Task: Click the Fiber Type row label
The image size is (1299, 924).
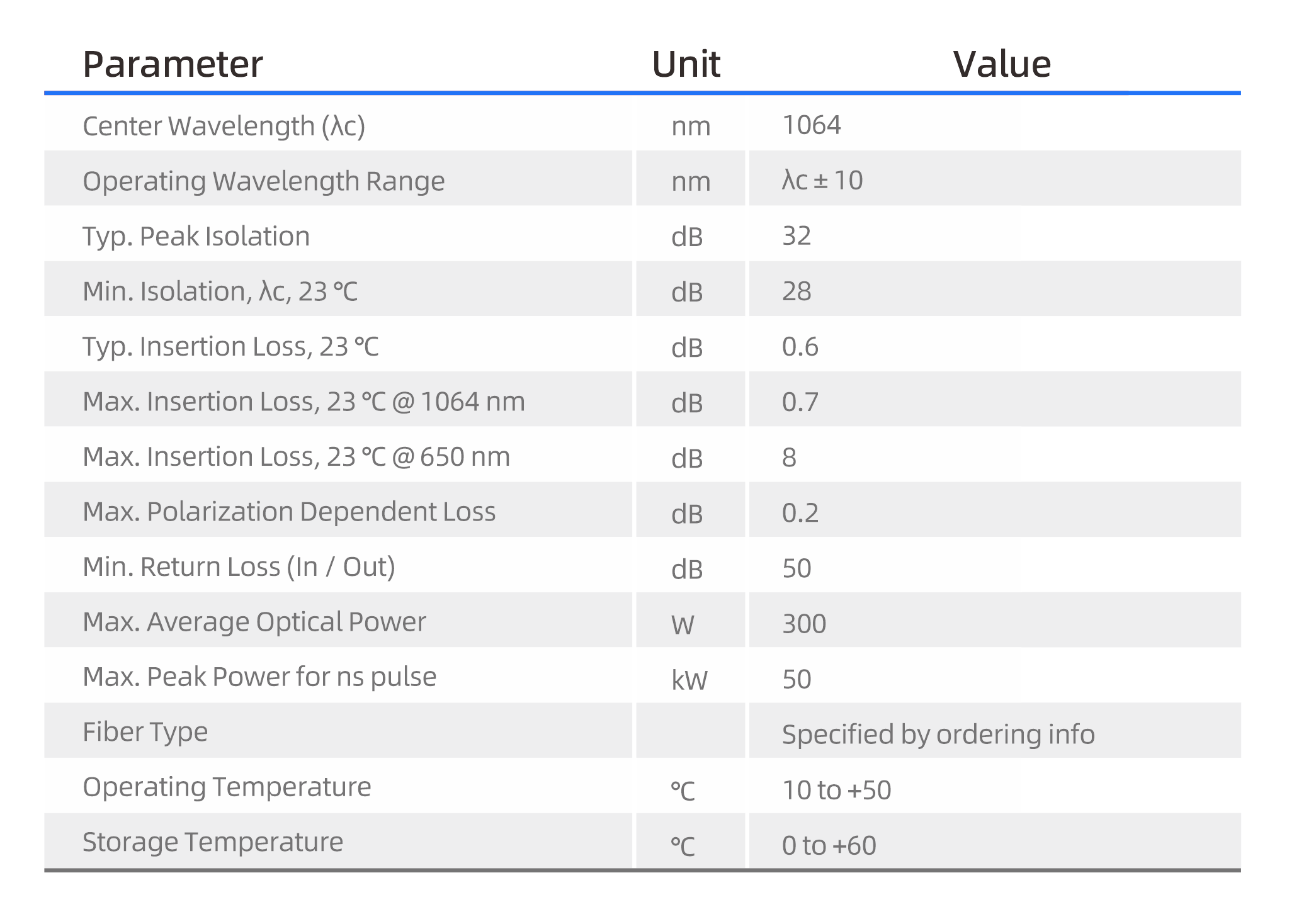Action: pos(145,732)
